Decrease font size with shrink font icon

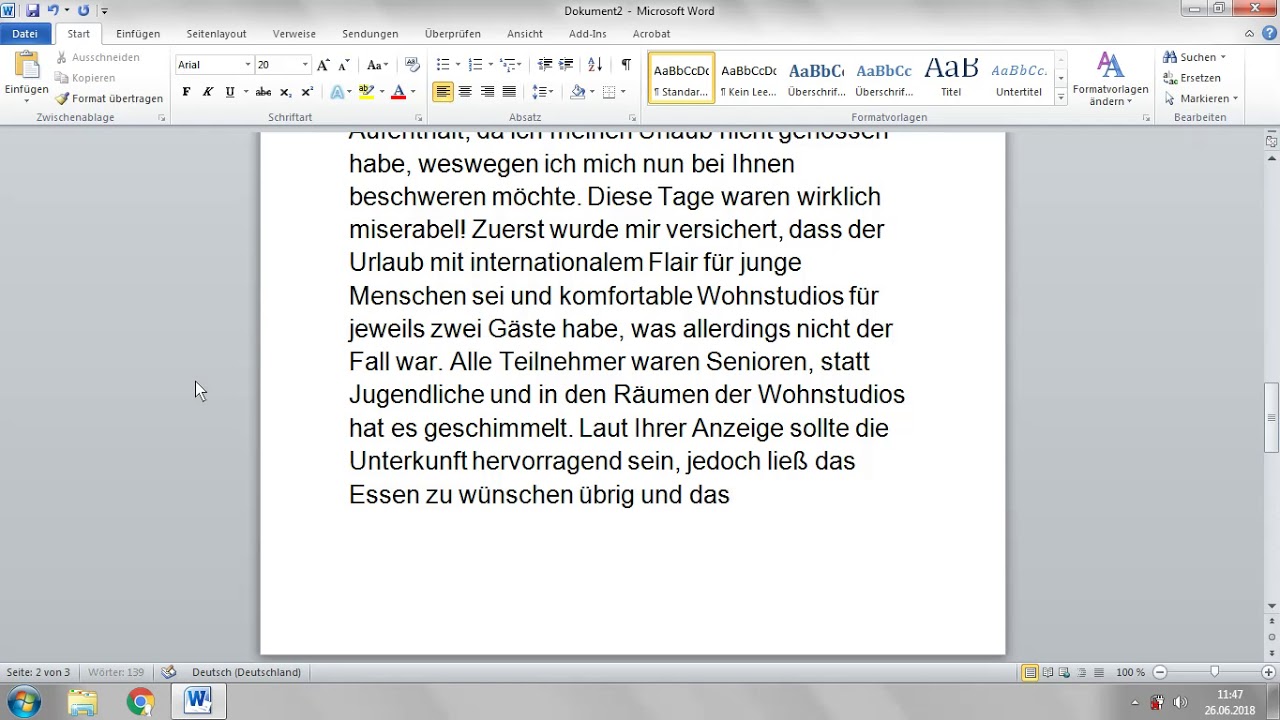pyautogui.click(x=344, y=65)
